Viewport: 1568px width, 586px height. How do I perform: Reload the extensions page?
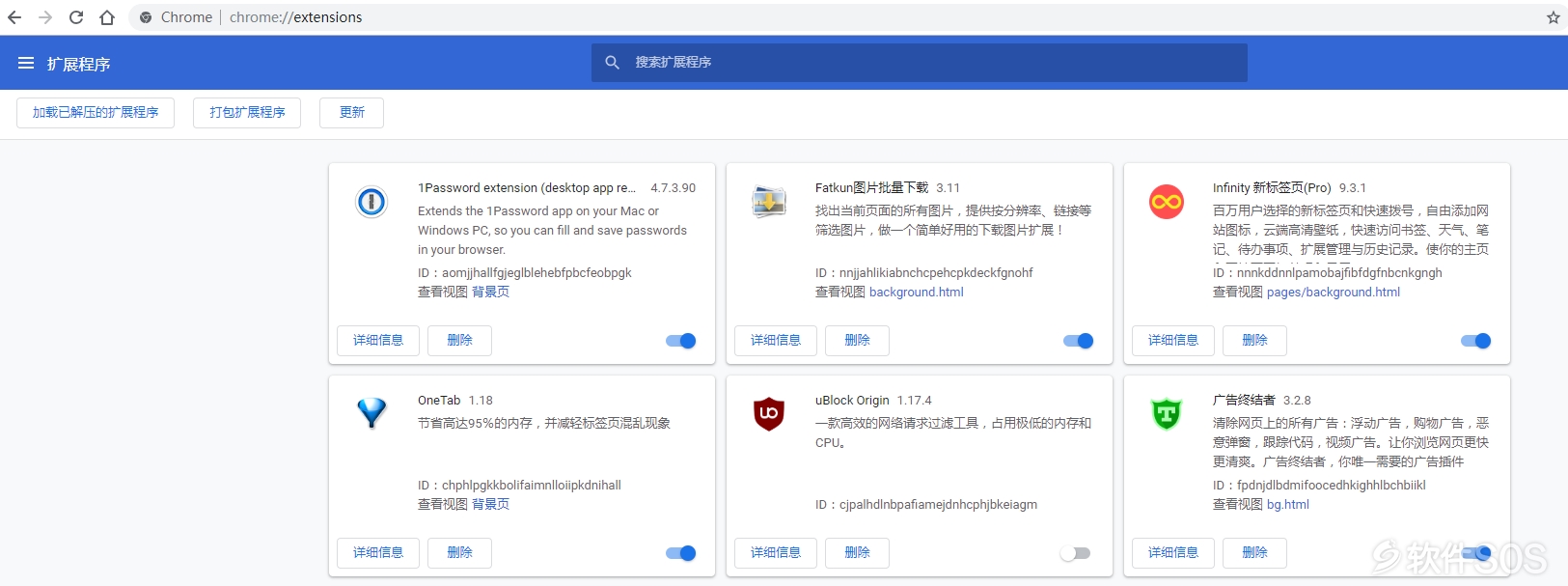(x=76, y=17)
